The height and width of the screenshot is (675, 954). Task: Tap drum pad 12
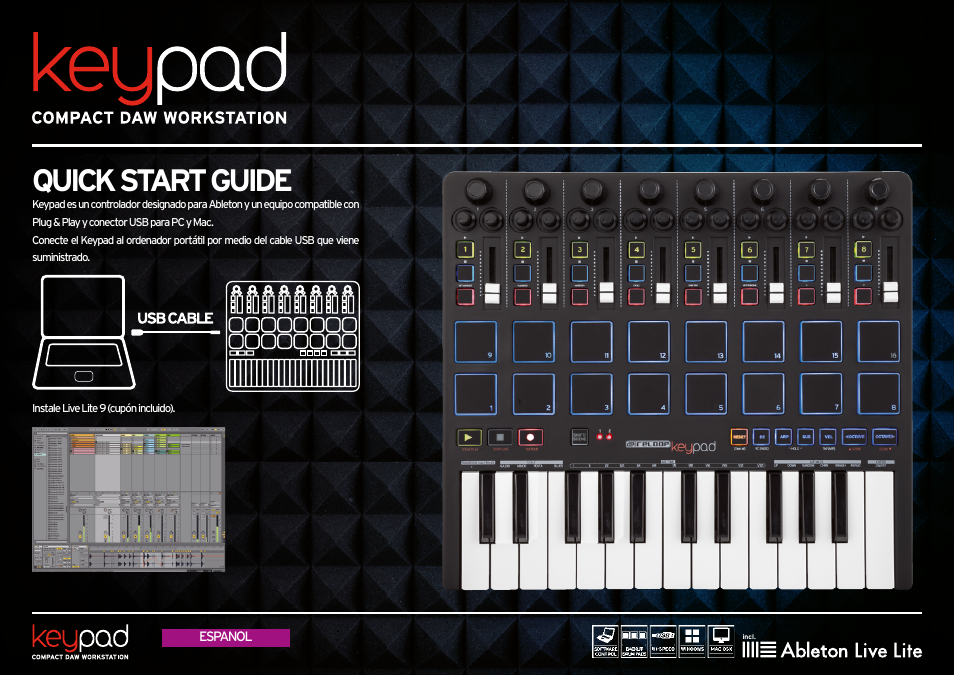point(649,342)
